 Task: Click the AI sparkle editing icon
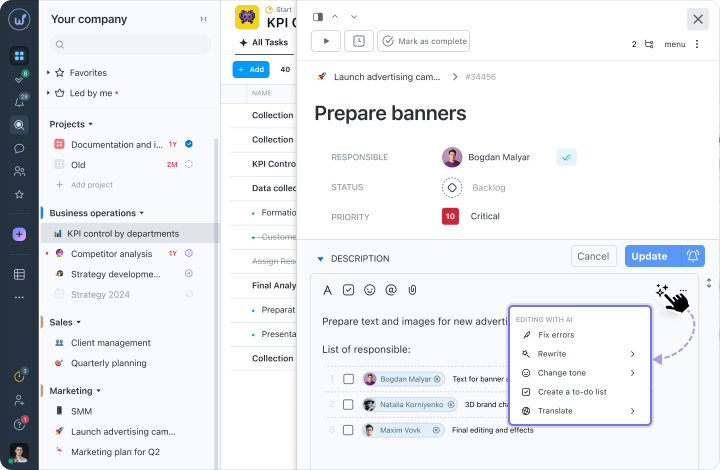click(x=662, y=290)
